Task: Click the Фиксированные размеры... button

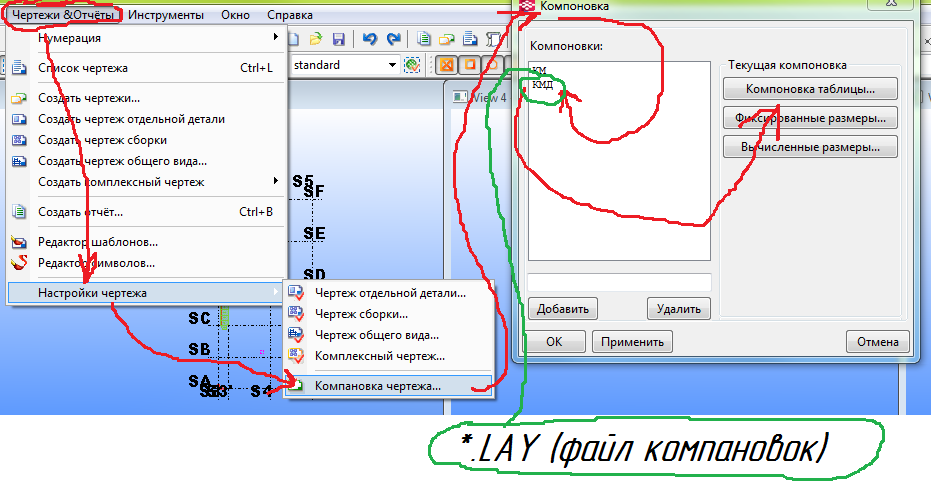Action: pos(810,118)
